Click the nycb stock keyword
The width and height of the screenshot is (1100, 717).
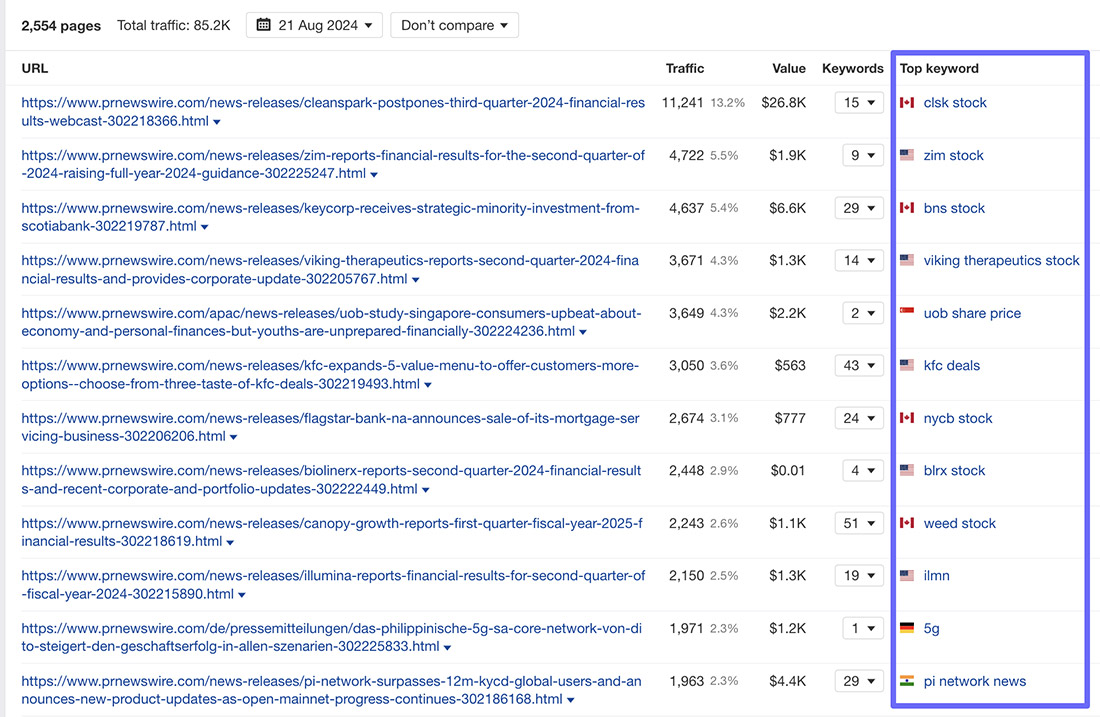coord(958,418)
